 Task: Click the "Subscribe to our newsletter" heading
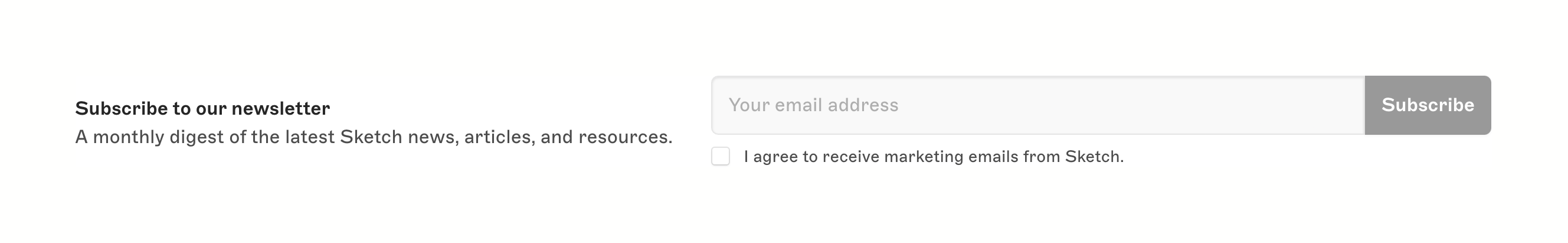[x=202, y=109]
